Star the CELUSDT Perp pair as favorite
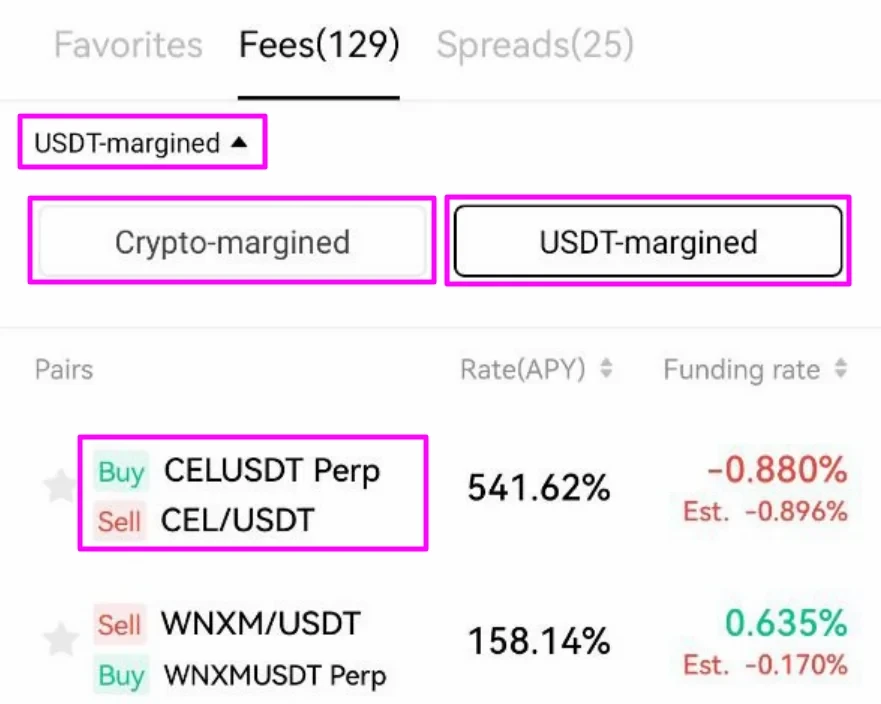The height and width of the screenshot is (704, 881). tap(58, 488)
